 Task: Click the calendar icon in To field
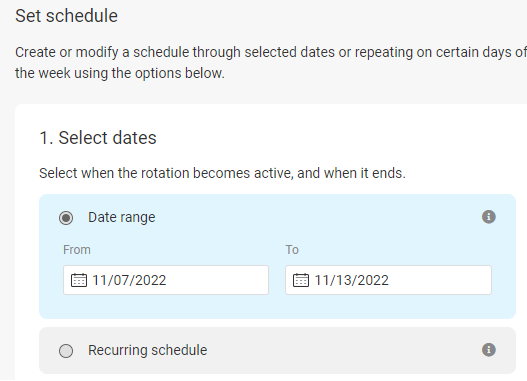(x=301, y=280)
